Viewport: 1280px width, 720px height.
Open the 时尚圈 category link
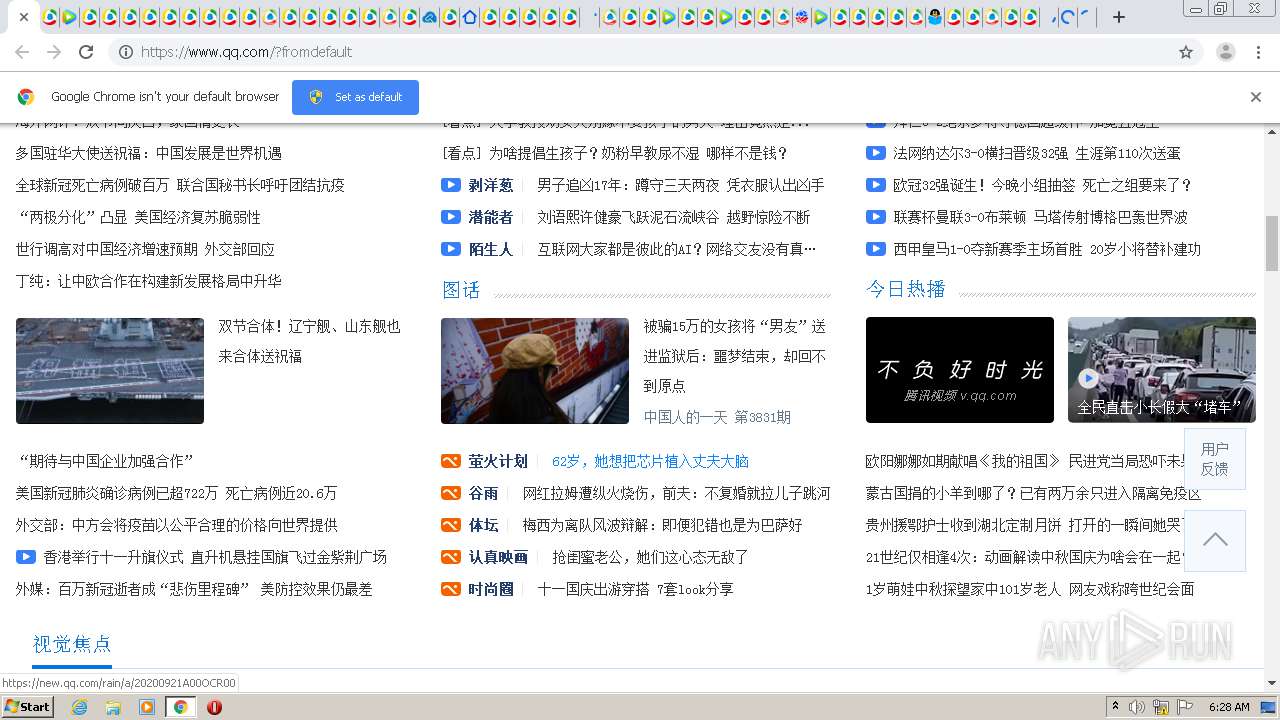coord(491,589)
